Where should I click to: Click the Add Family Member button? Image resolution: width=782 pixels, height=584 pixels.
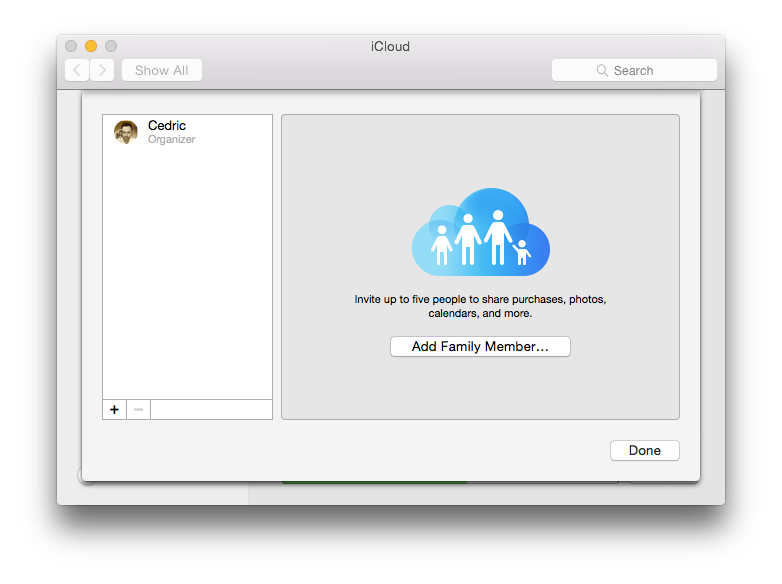click(480, 346)
